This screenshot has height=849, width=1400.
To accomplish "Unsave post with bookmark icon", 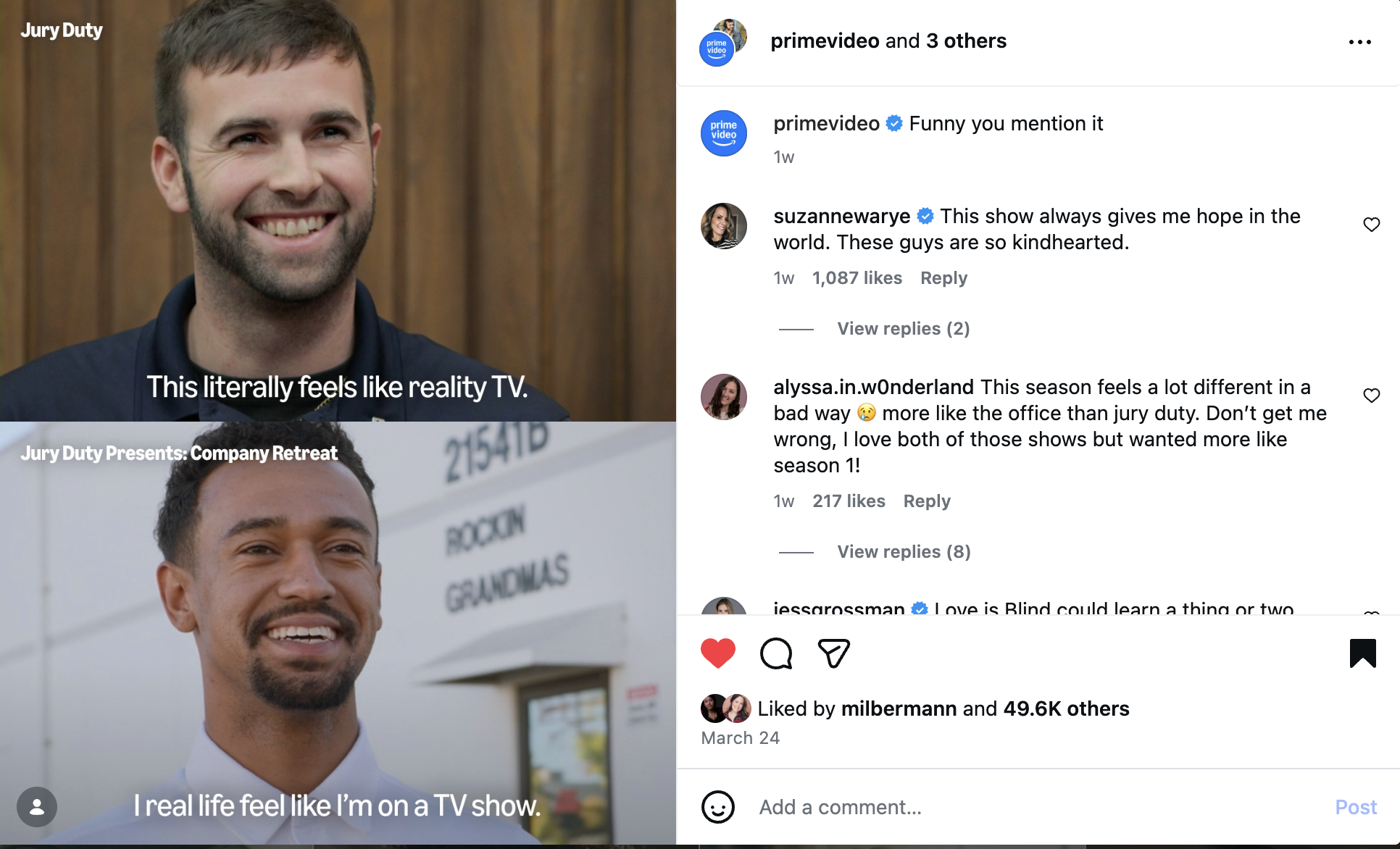I will (1362, 653).
